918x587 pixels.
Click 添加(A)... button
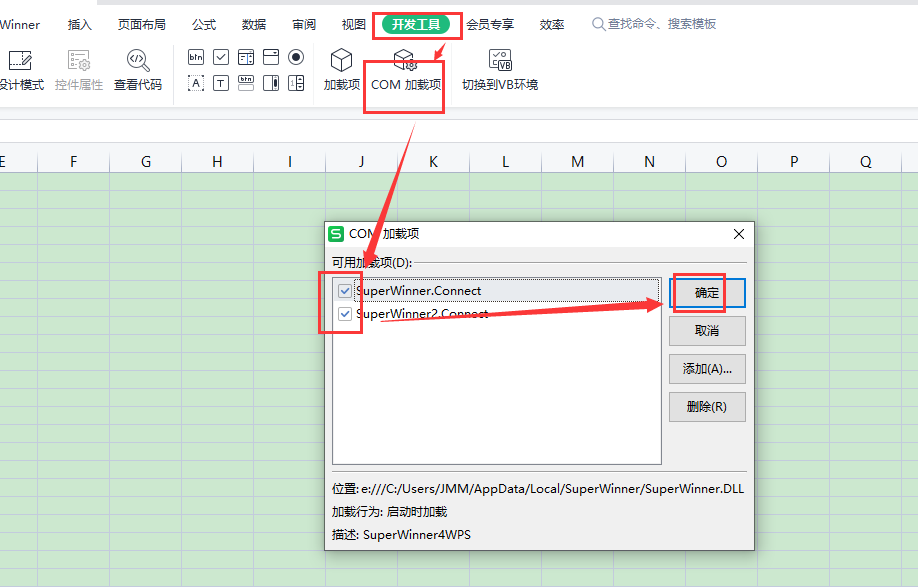(707, 369)
